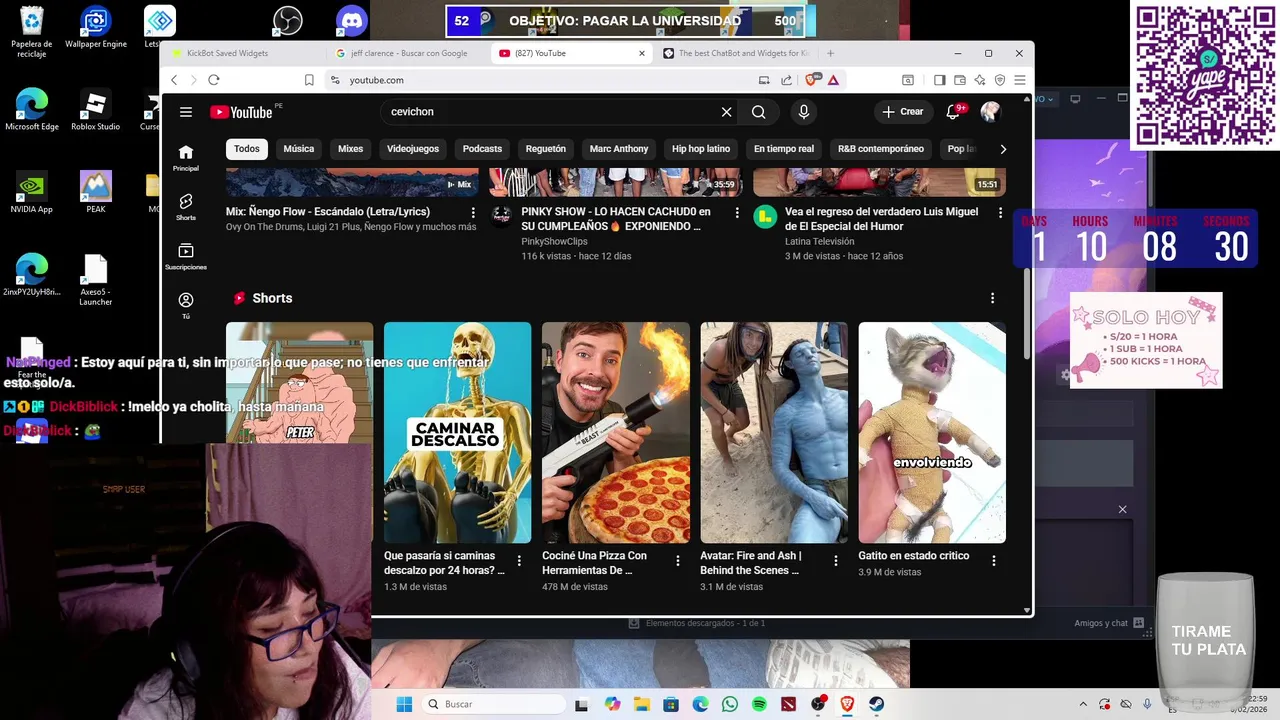Image resolution: width=1280 pixels, height=720 pixels.
Task: Select the Mixes filter chip
Action: pos(351,149)
